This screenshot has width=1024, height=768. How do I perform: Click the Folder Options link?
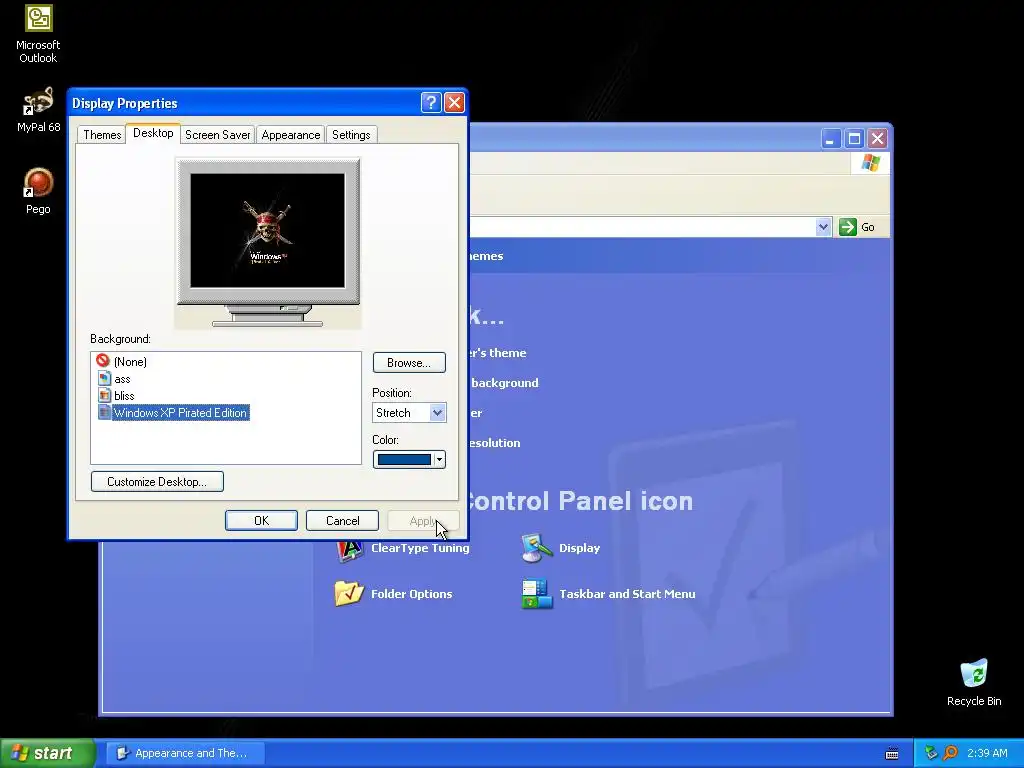point(411,594)
